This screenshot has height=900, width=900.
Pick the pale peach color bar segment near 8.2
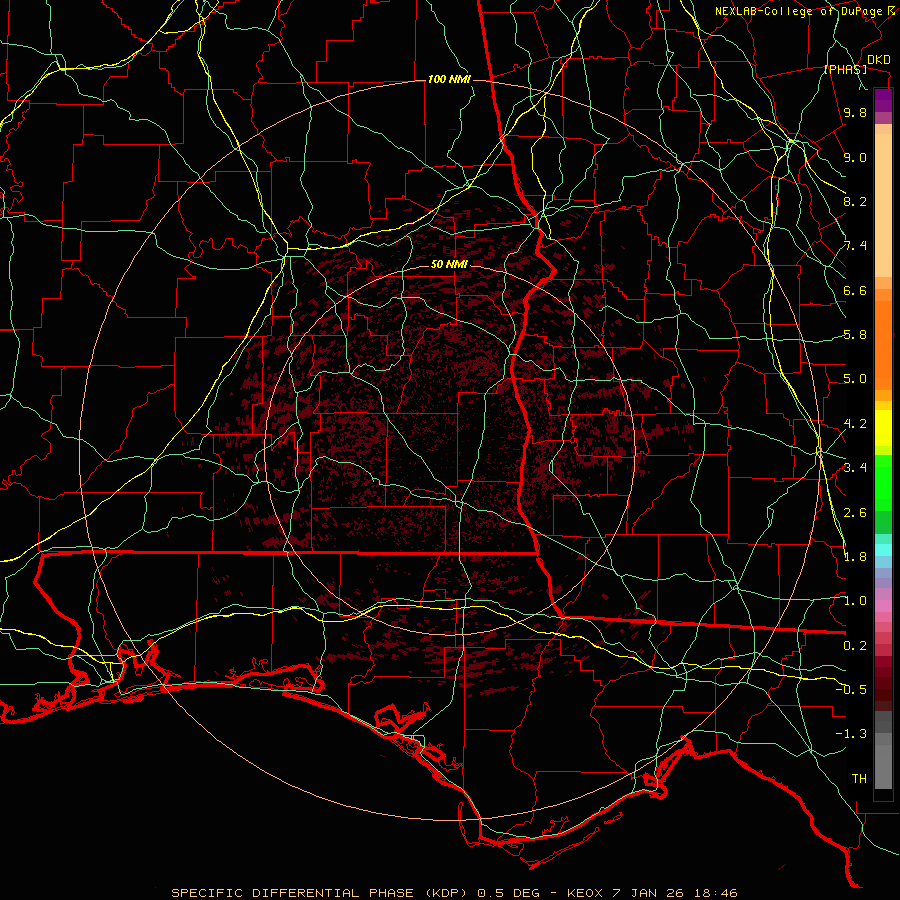[x=883, y=205]
